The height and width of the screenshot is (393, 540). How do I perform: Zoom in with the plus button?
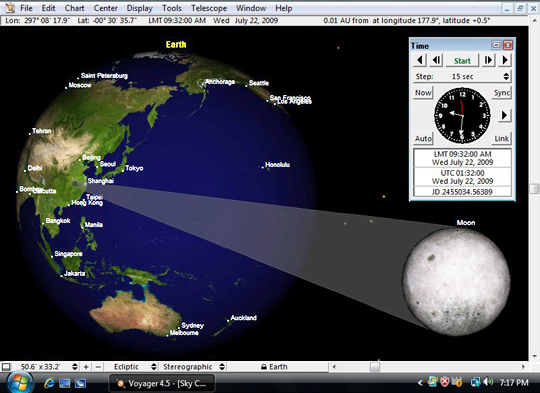86,367
